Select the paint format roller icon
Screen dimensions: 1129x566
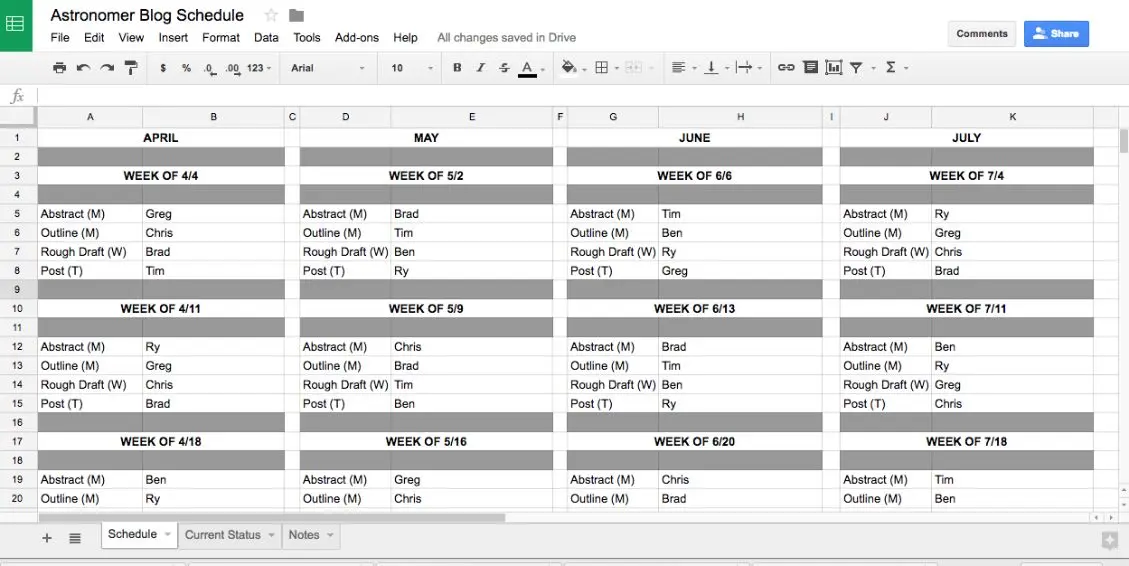point(131,68)
